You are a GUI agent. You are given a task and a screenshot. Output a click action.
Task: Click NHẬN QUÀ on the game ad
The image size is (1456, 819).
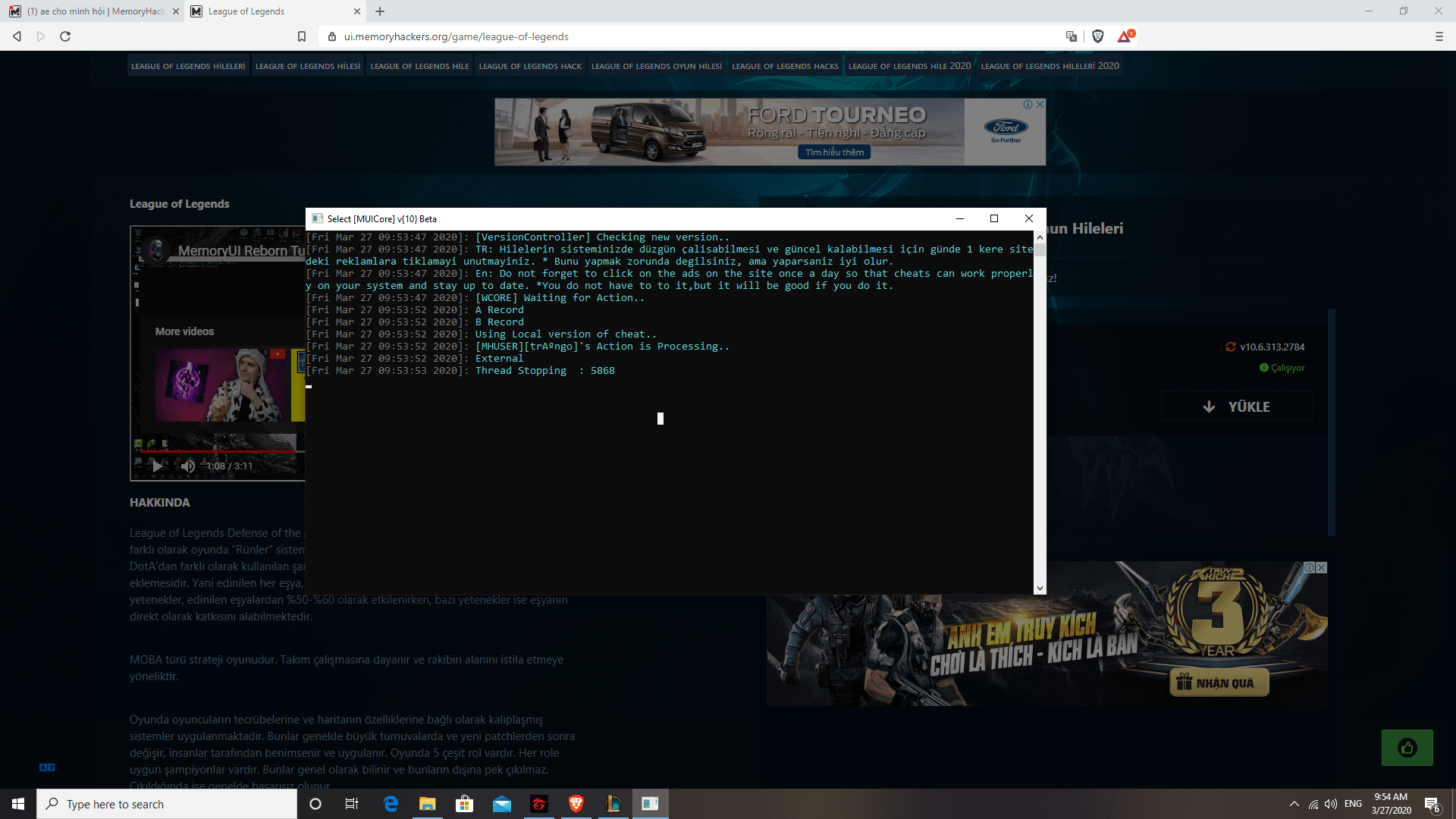click(x=1219, y=683)
